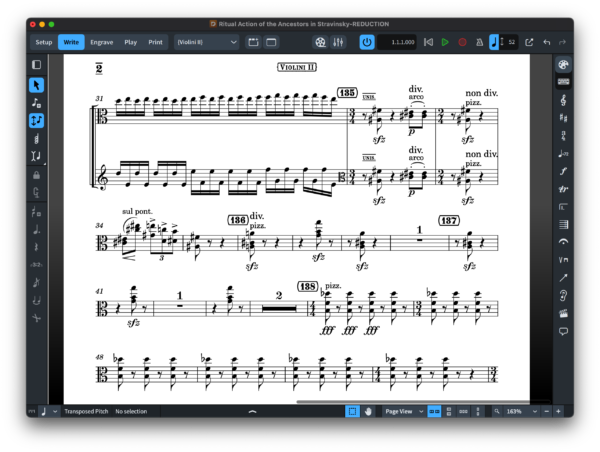Viewport: 600px width, 452px height.
Task: Activate the note input tool
Action: tap(36, 103)
